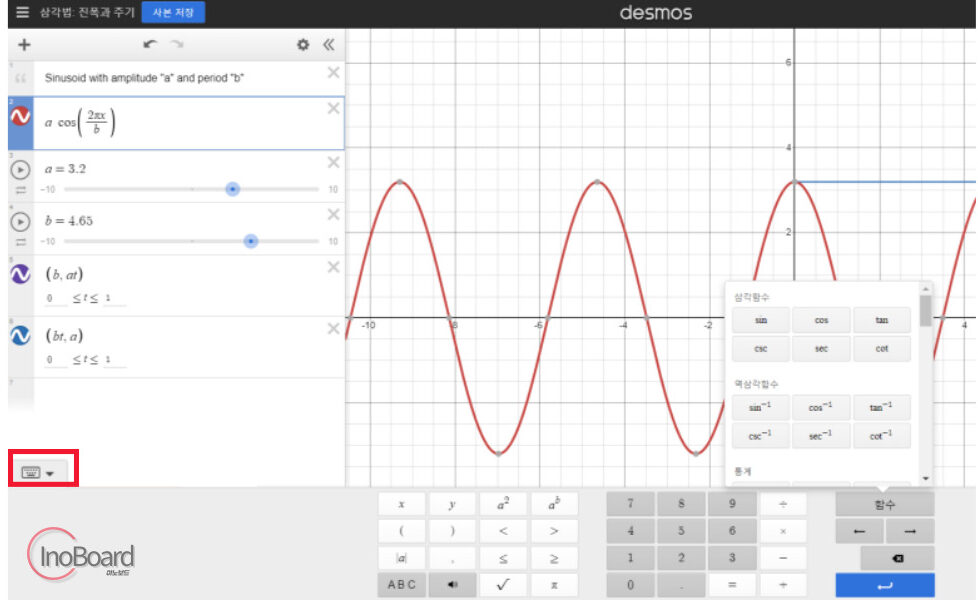Insert cot function

pos(881,349)
